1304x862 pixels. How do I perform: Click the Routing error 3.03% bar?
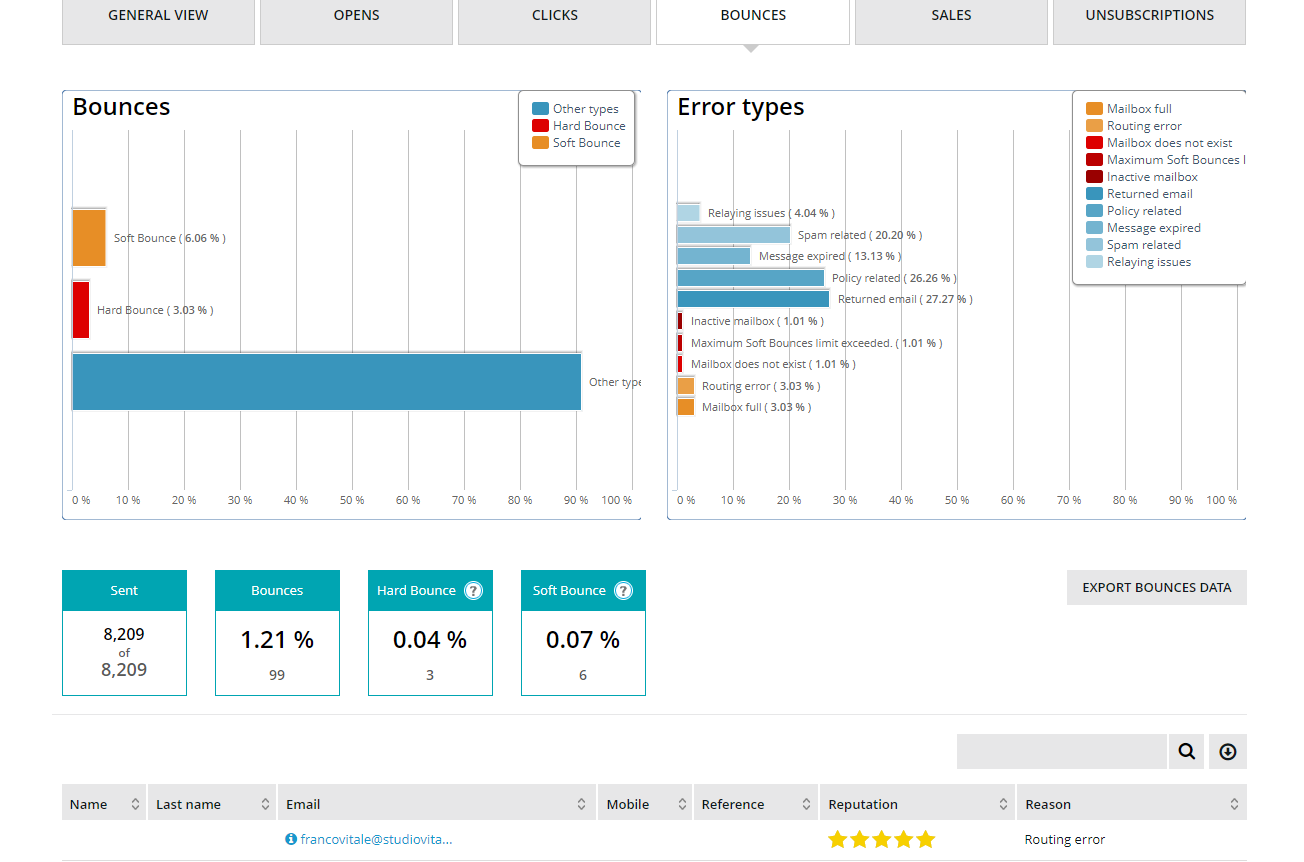(686, 386)
